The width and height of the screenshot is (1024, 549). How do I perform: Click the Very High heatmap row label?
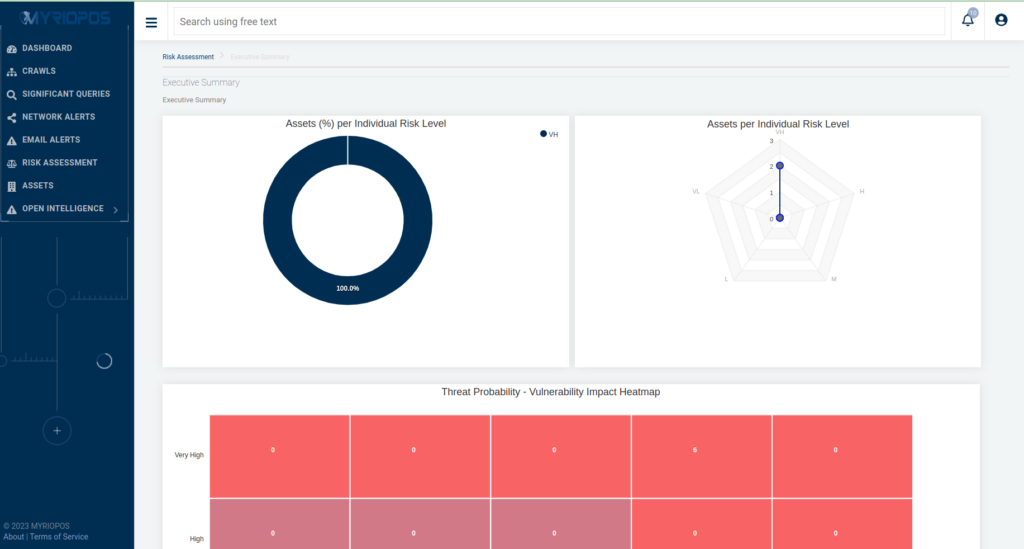(x=189, y=455)
